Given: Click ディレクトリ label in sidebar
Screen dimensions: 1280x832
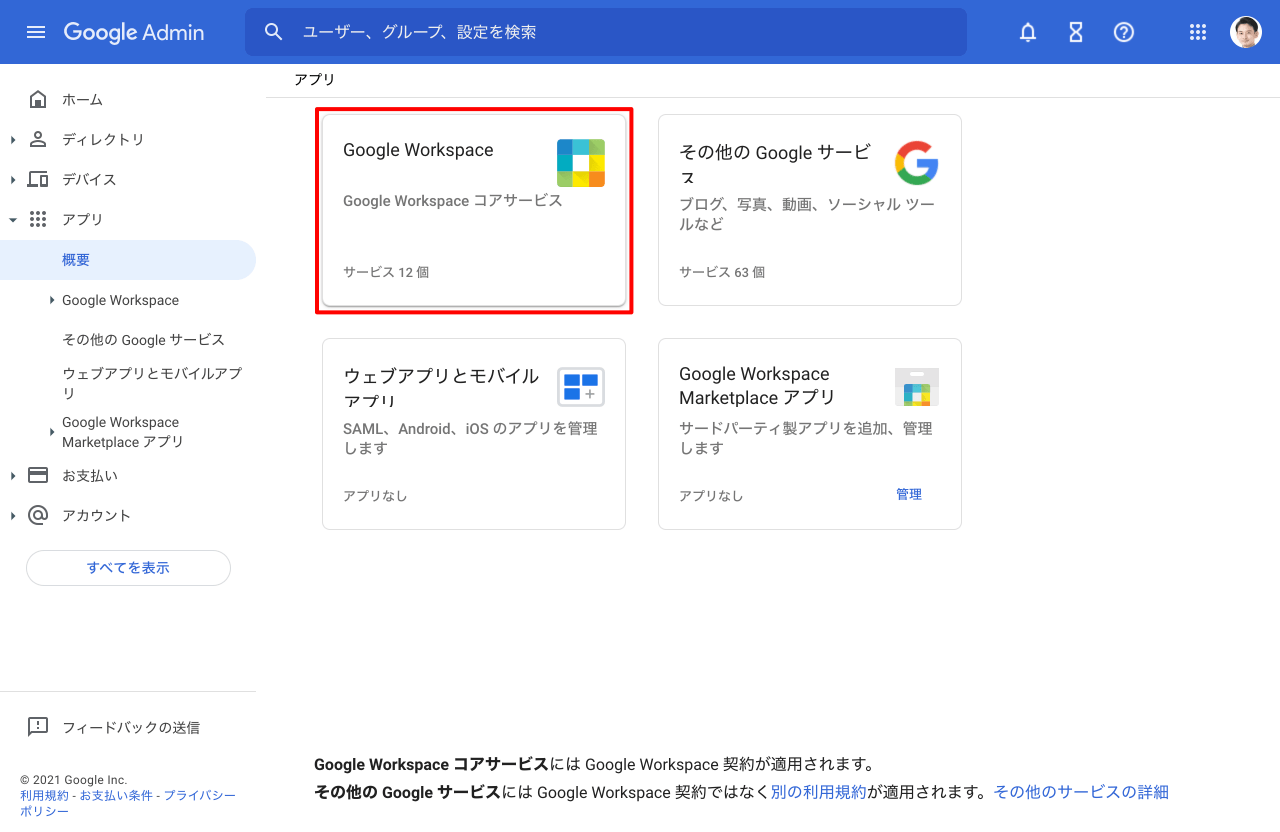Looking at the screenshot, I should pyautogui.click(x=103, y=139).
